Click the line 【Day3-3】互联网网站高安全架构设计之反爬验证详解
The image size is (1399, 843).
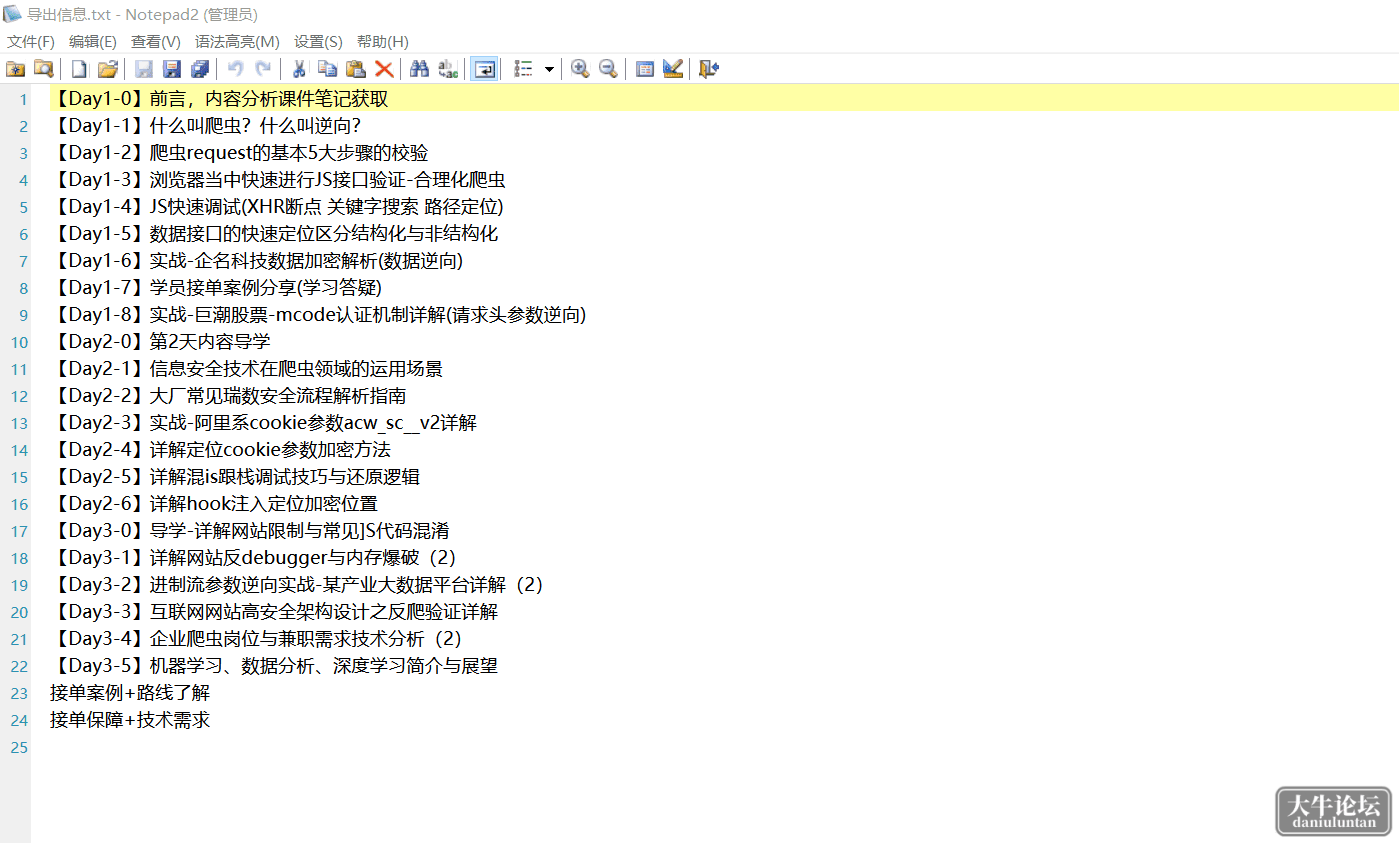tap(274, 612)
